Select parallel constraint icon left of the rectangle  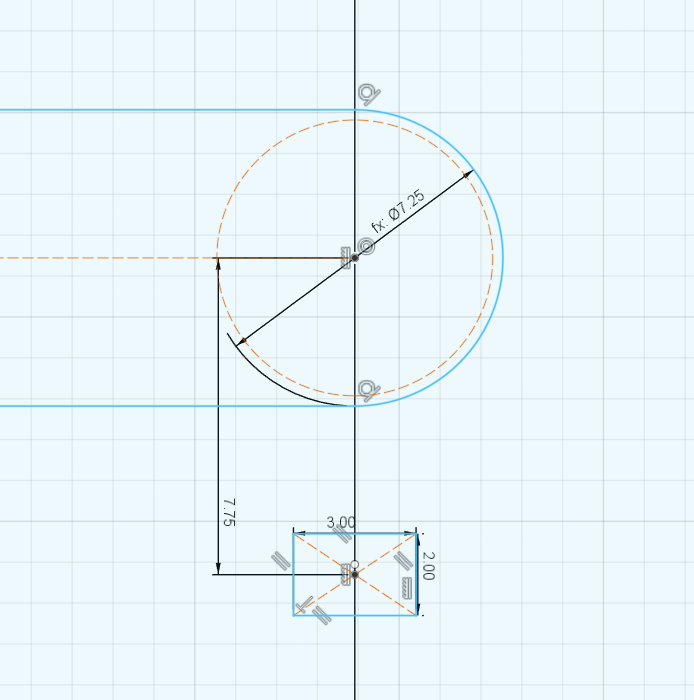(x=281, y=562)
